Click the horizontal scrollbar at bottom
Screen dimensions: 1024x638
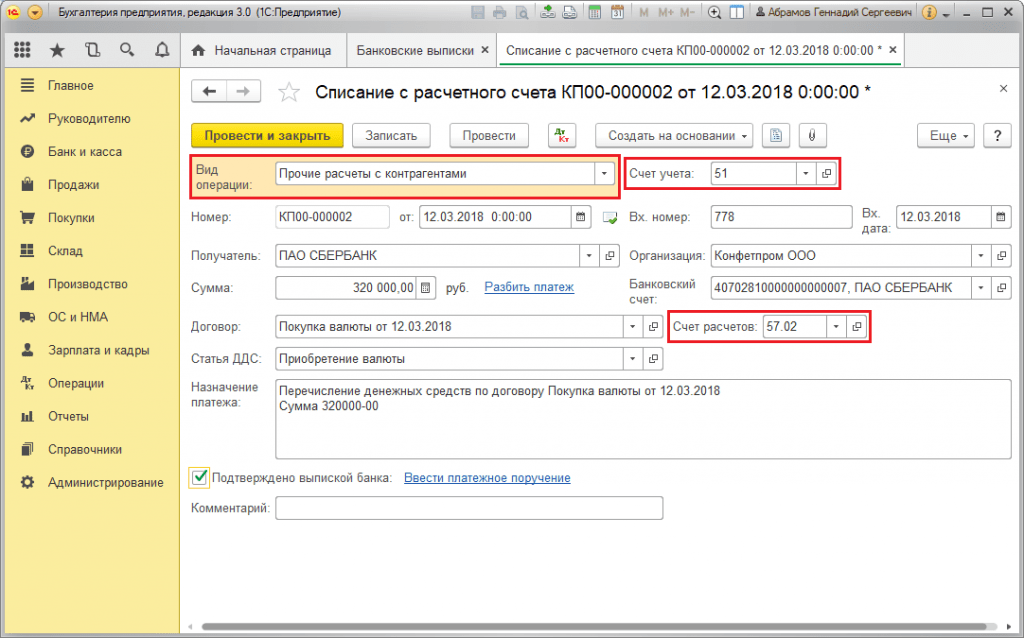point(594,626)
